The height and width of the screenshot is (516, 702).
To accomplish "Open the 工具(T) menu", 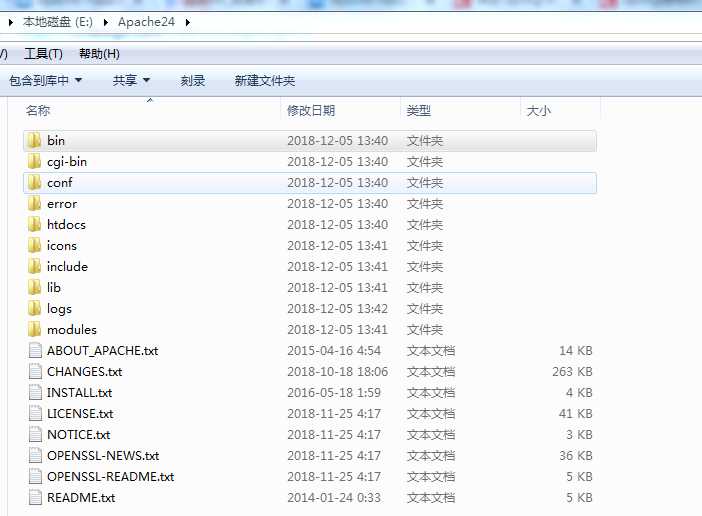I will point(43,54).
